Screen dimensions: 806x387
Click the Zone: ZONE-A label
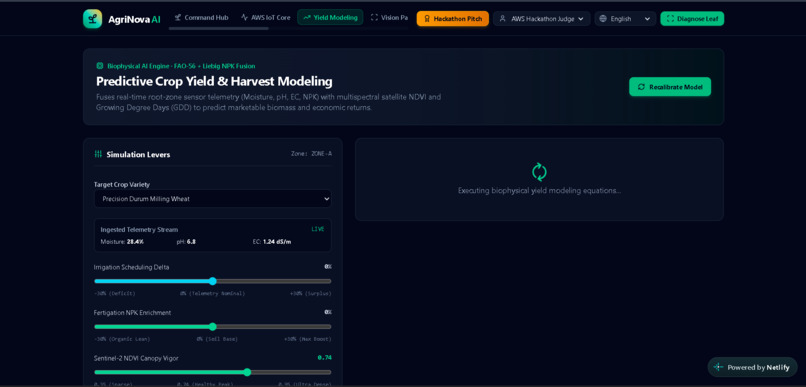[x=311, y=154]
